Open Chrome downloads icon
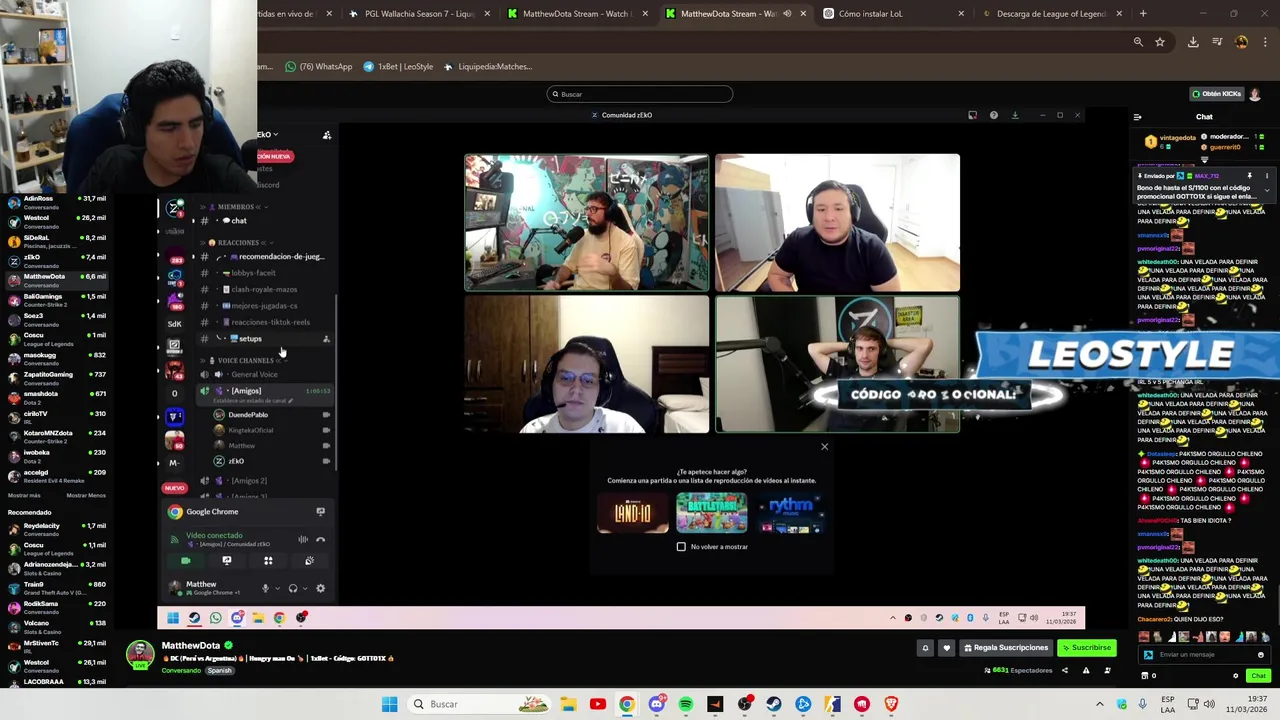 1193,42
